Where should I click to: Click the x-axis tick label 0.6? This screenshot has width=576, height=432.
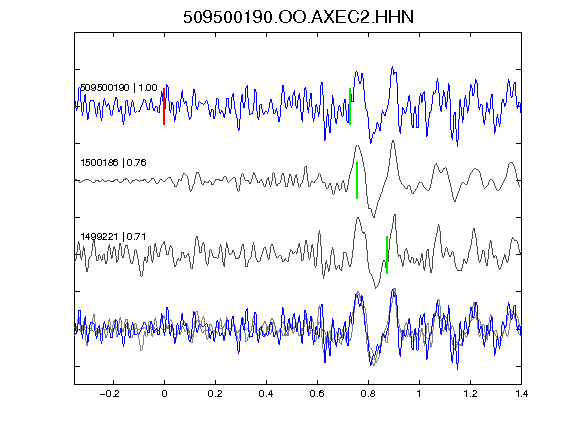(317, 394)
